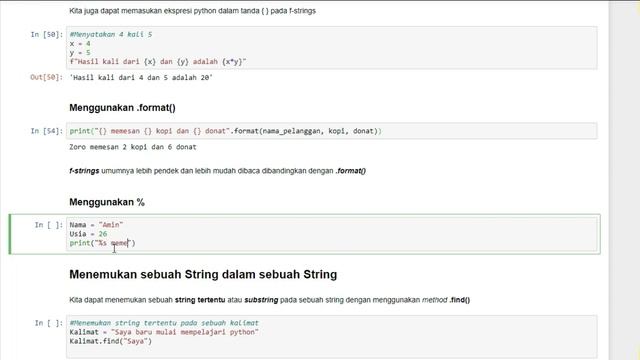Click inside the active cell with Nama = "Amin"
Viewport: 640px width, 360px height.
(x=333, y=234)
